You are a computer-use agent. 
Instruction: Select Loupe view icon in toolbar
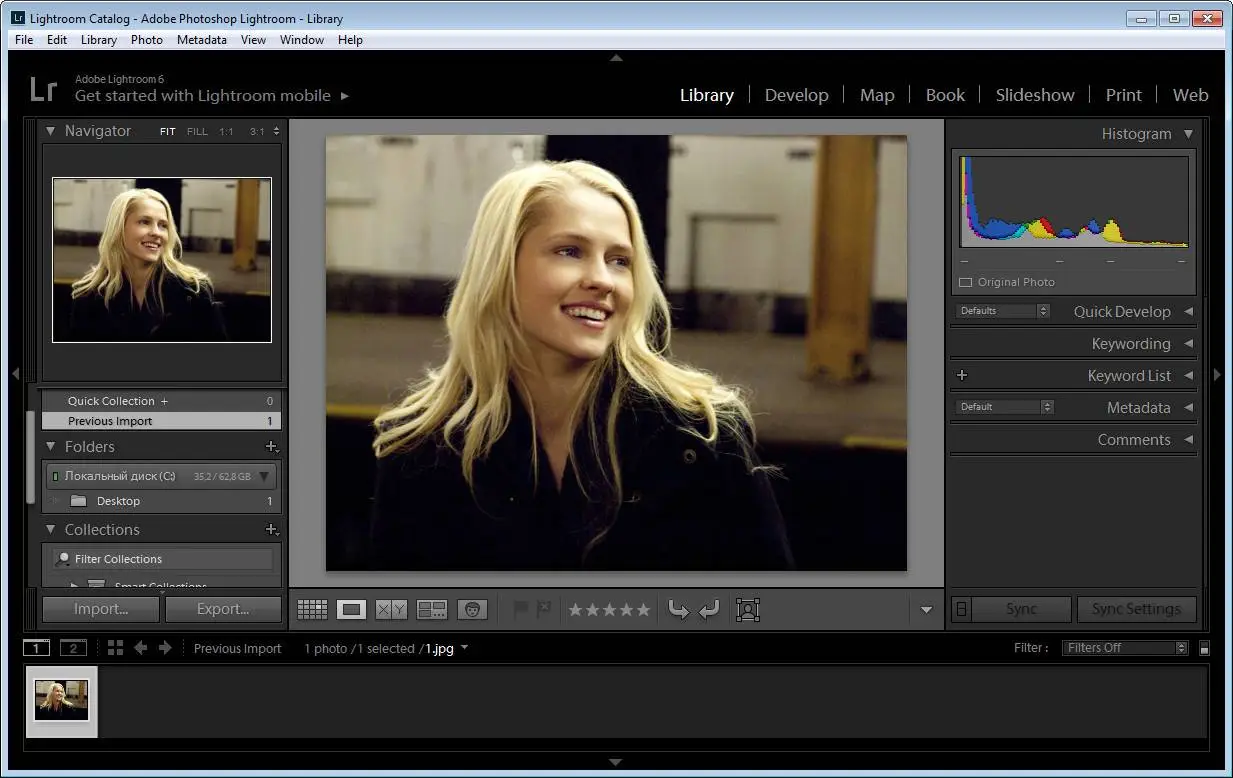click(351, 609)
